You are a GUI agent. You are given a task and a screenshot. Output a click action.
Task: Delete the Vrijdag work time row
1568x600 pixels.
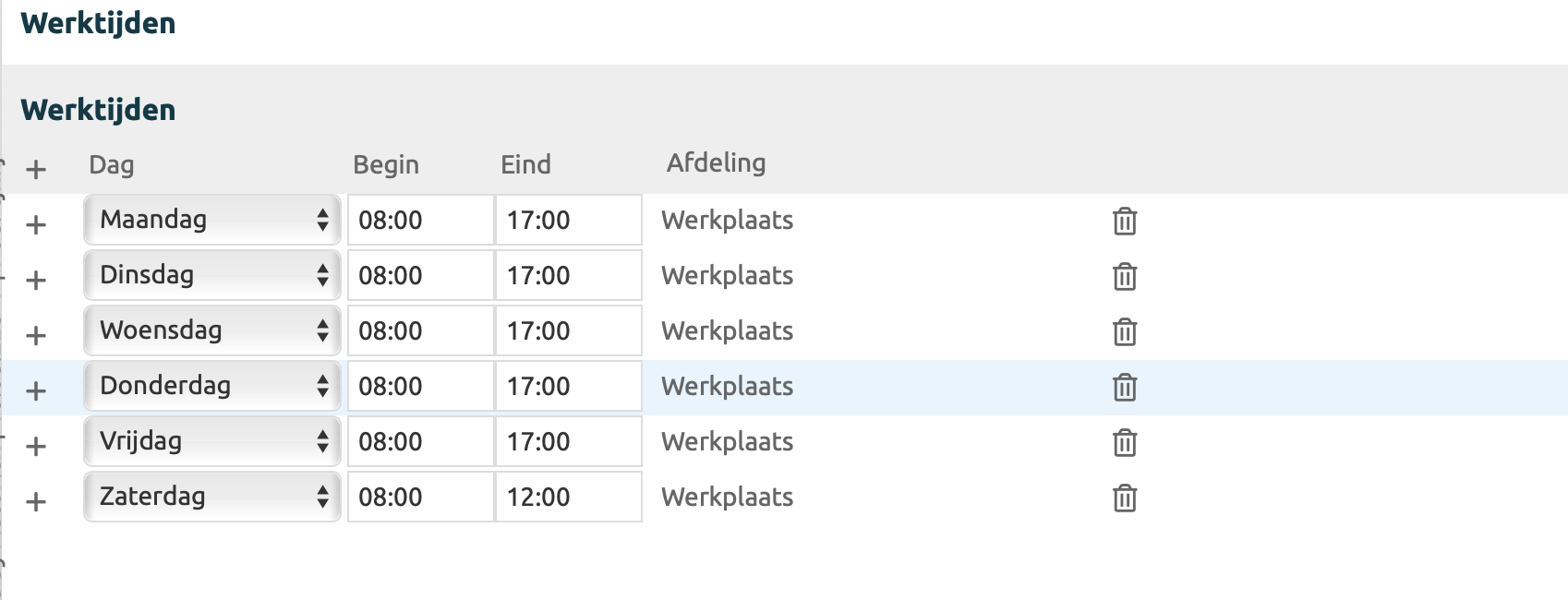pos(1124,443)
